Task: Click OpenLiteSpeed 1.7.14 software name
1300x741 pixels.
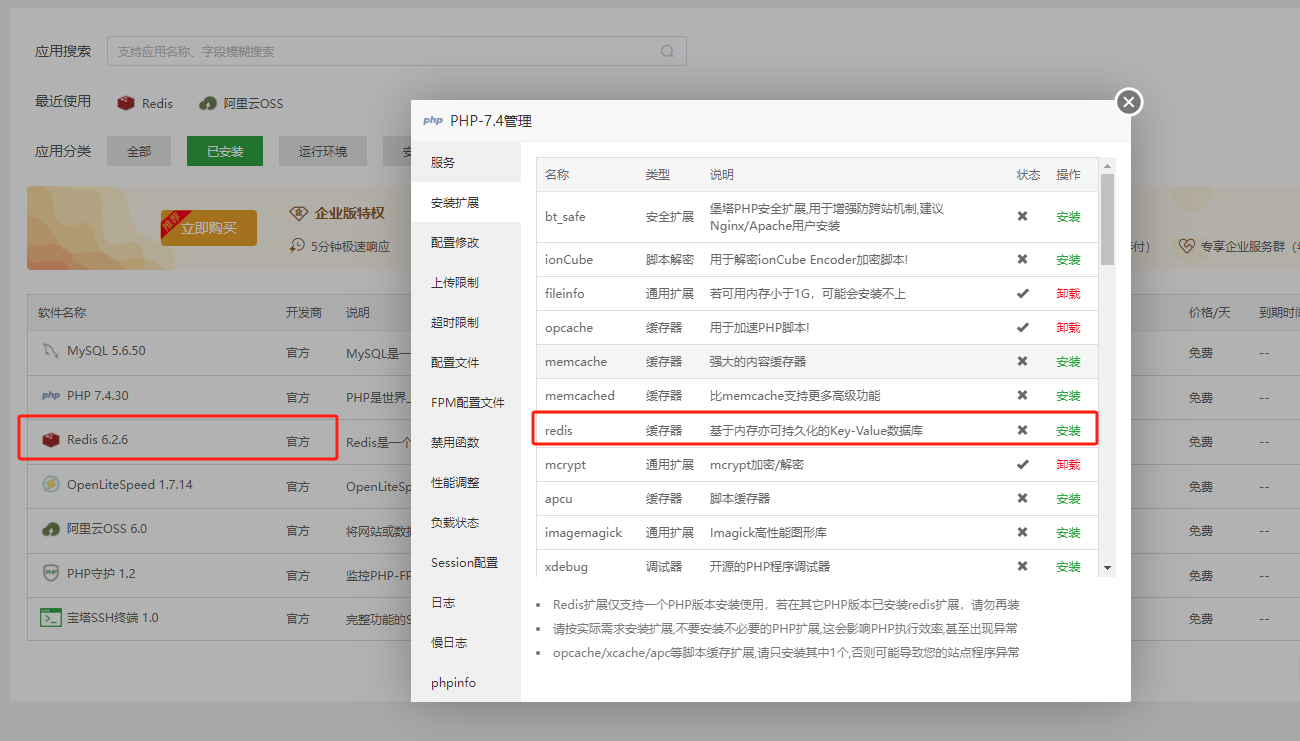Action: point(130,484)
